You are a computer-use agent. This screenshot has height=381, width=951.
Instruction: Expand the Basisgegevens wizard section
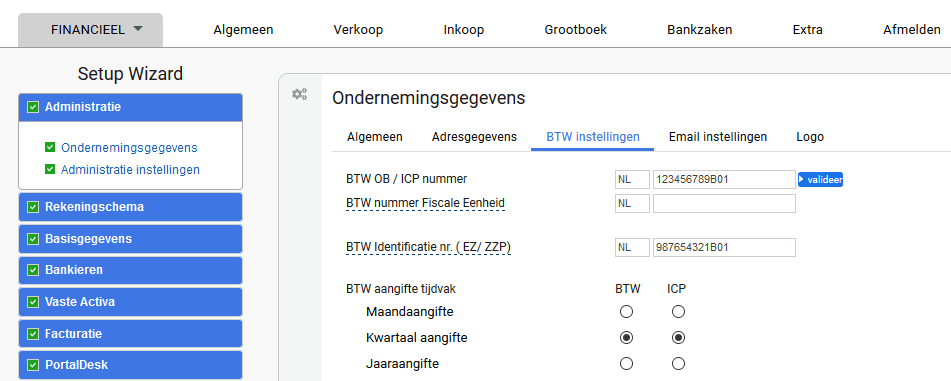130,238
